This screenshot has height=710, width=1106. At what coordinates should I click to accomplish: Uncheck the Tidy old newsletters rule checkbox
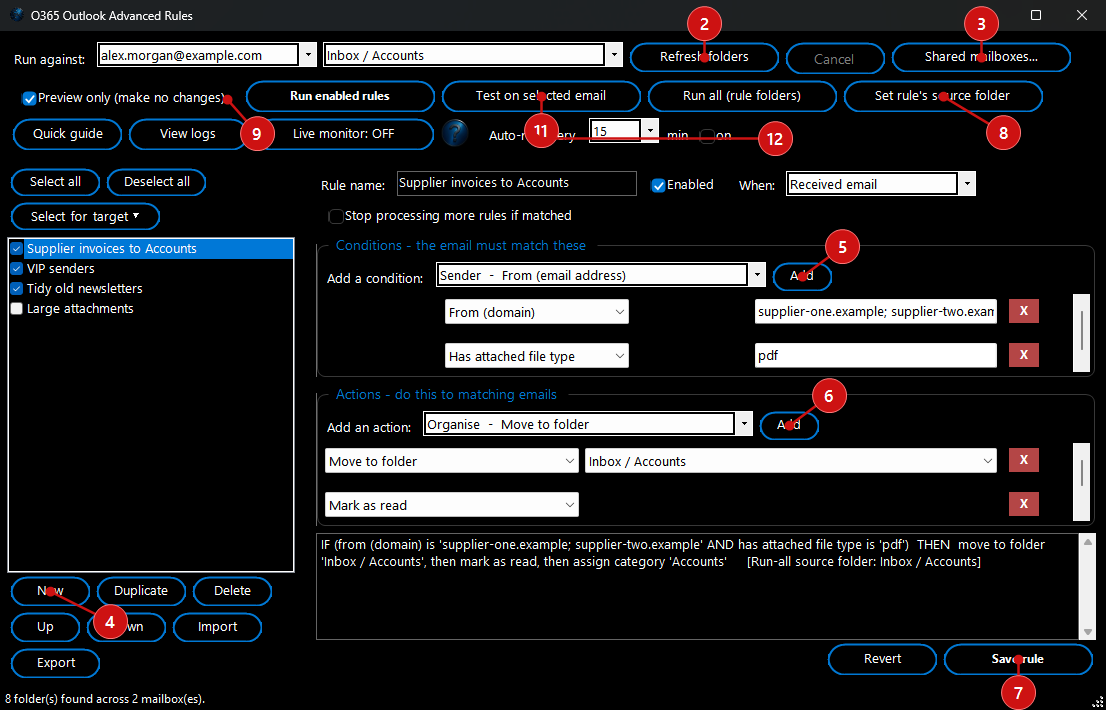point(17,288)
